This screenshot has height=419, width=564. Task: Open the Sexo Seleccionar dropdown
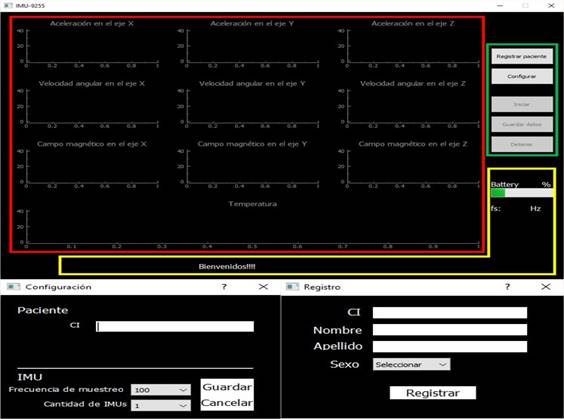(411, 364)
